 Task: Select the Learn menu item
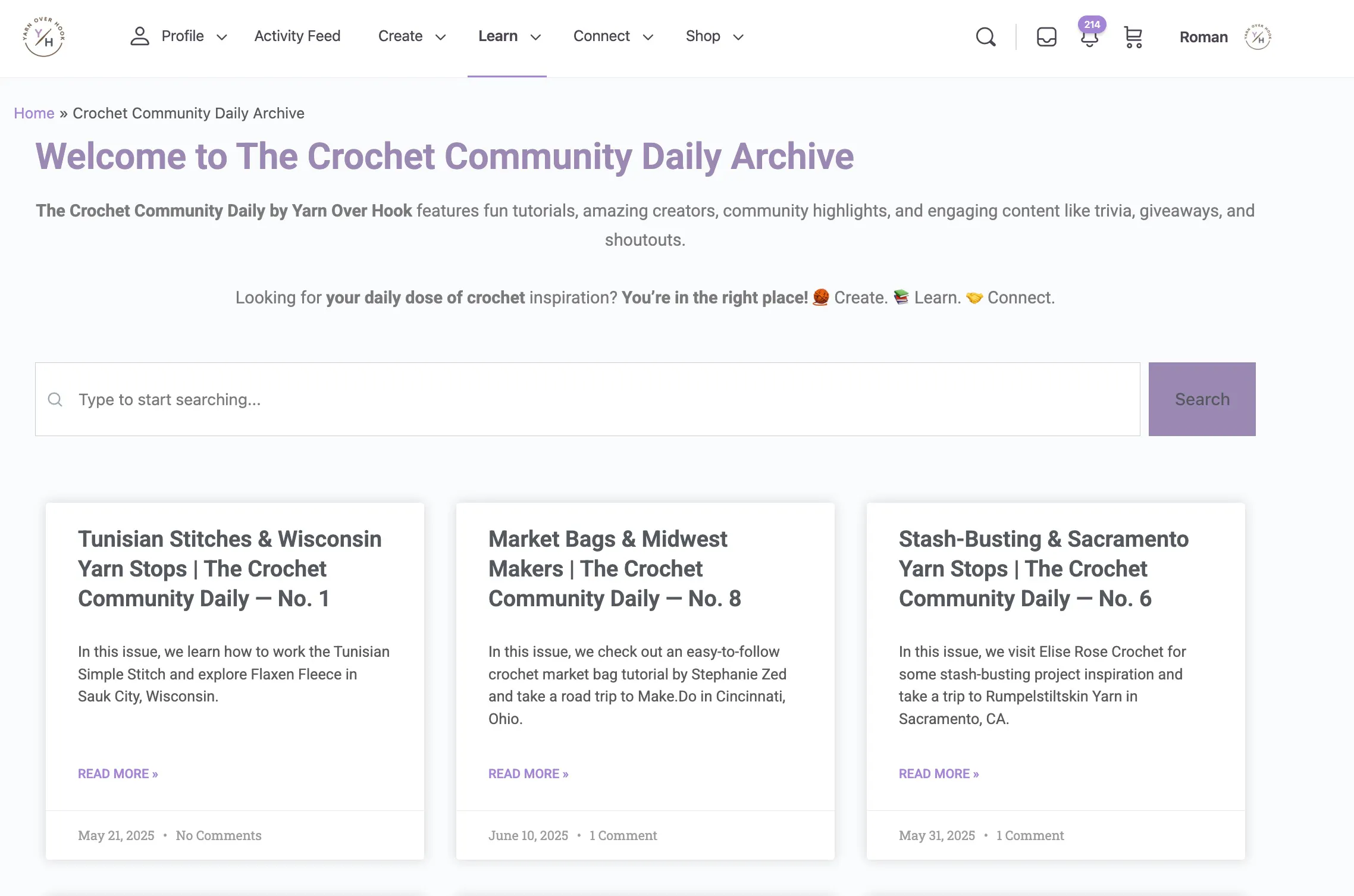click(x=498, y=36)
